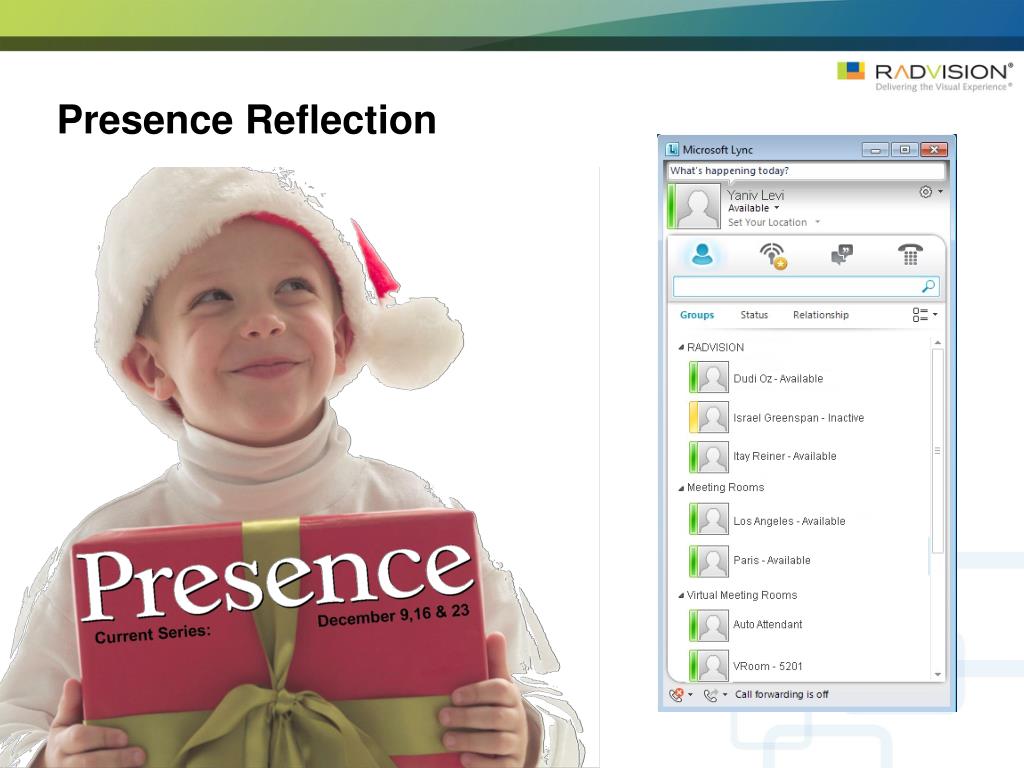The image size is (1024, 768).
Task: Click scrollbar up arrow in contact list
Action: [938, 343]
